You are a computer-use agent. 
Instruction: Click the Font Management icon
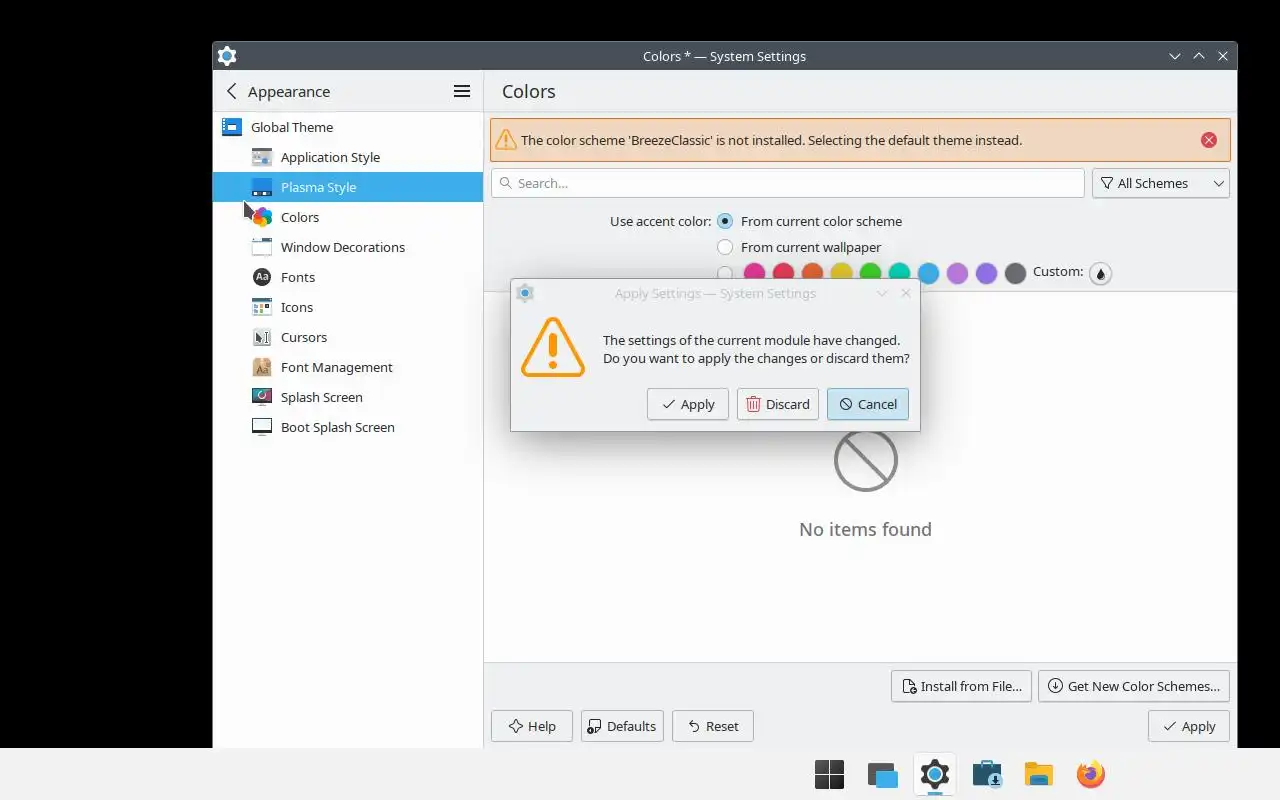[262, 367]
